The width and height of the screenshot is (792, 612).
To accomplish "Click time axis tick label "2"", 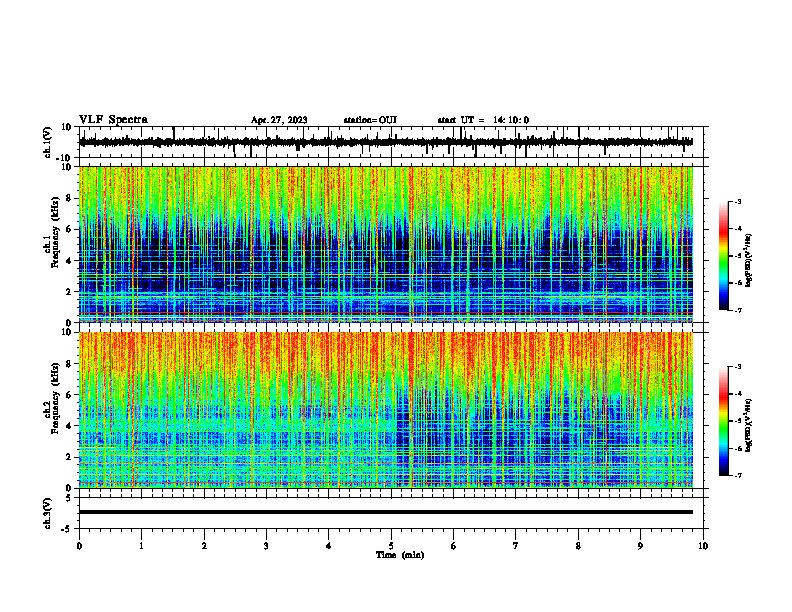I will (x=204, y=546).
